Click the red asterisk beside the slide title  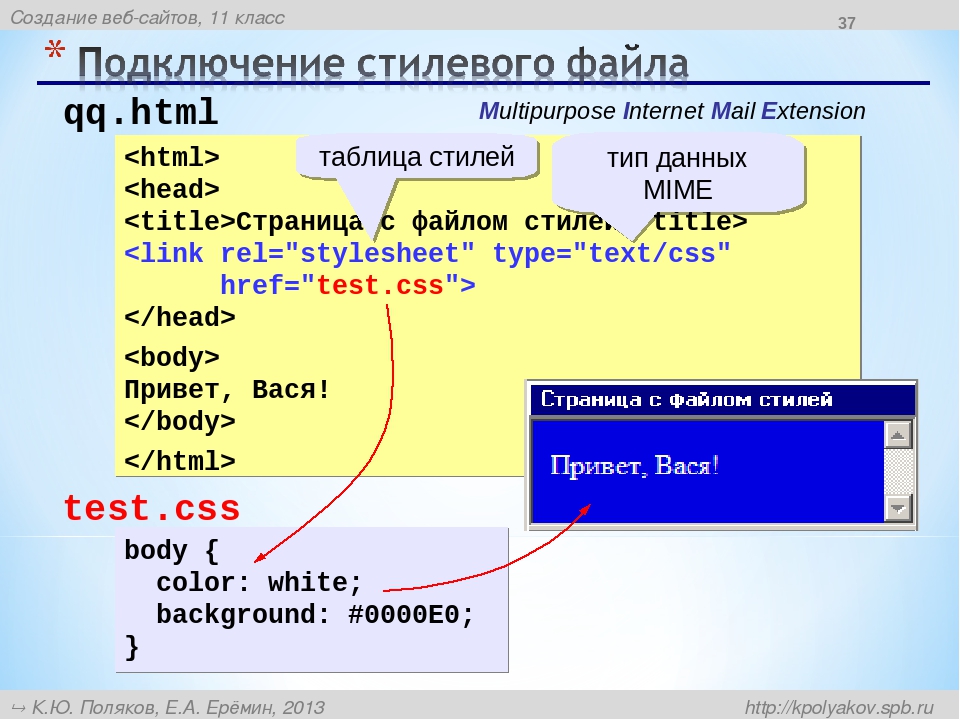pos(54,51)
